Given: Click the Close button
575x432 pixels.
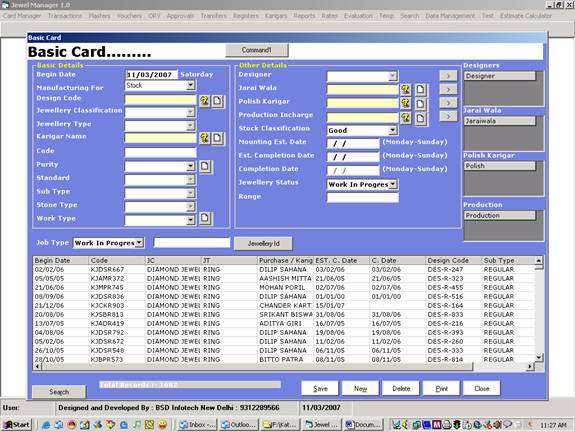Looking at the screenshot, I should point(481,388).
